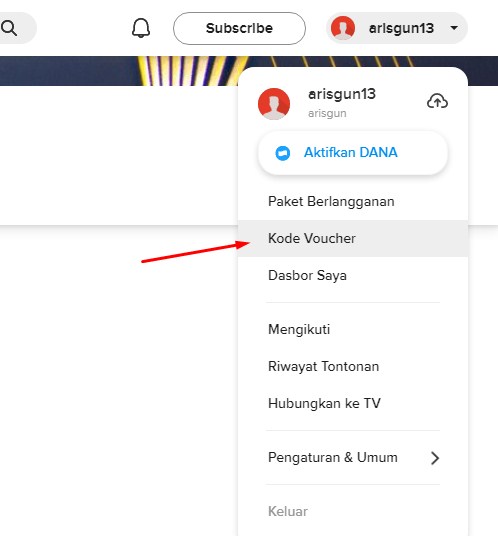Click the DANA wallet icon
The image size is (498, 536).
click(283, 153)
